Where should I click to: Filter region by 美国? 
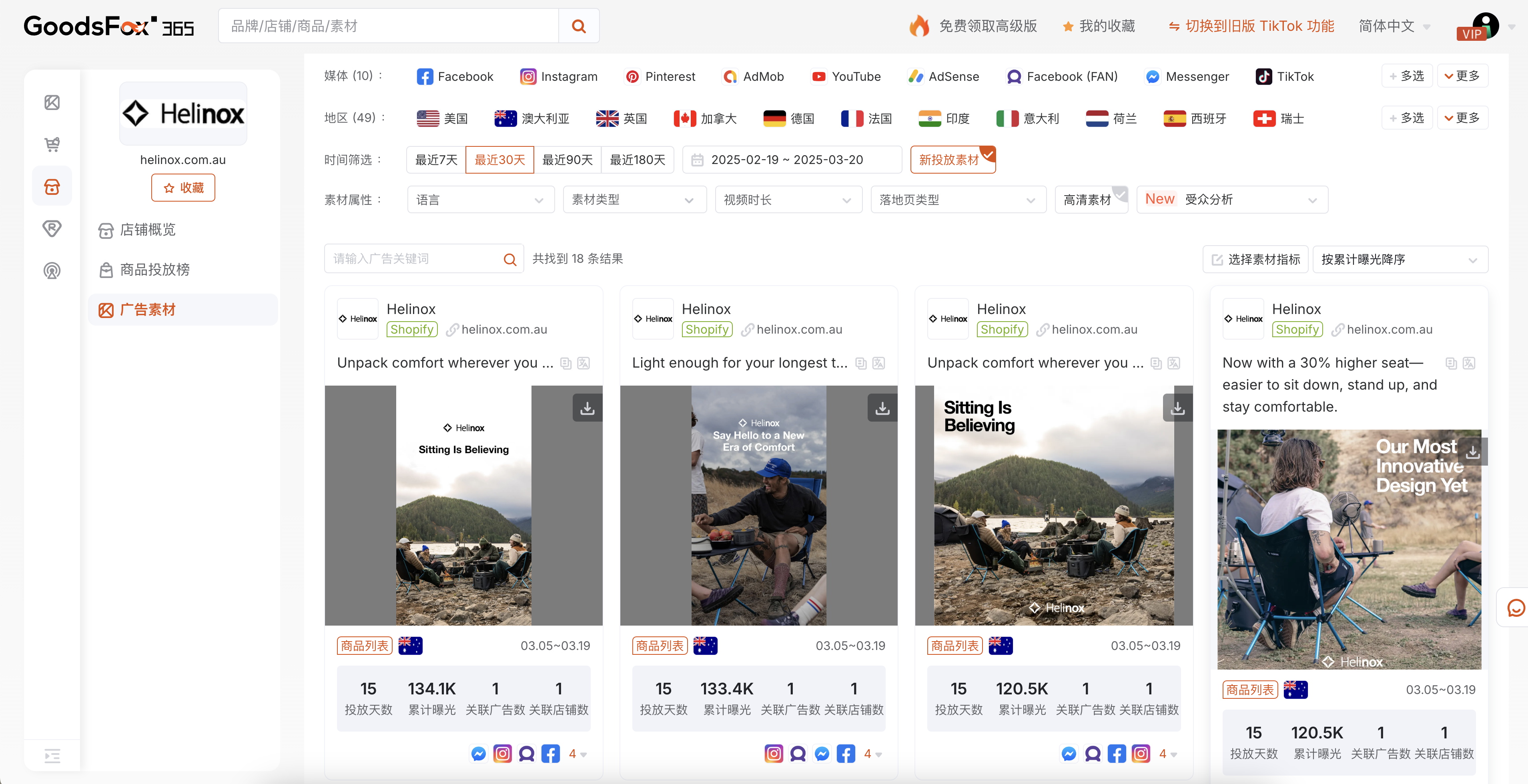443,119
